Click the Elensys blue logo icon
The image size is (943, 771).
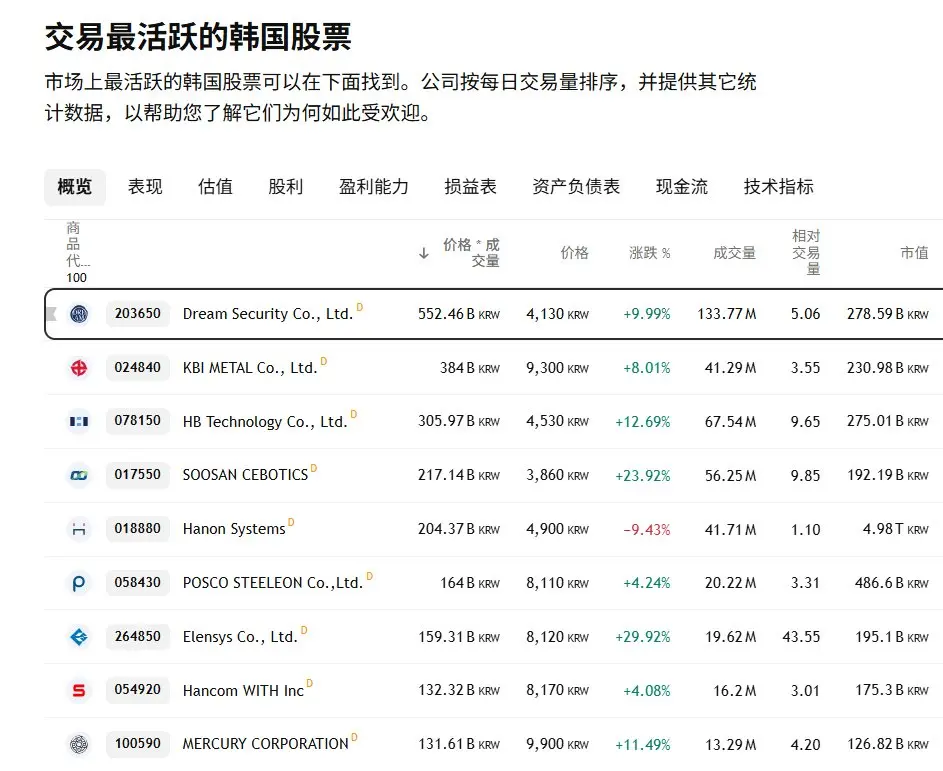pos(79,636)
